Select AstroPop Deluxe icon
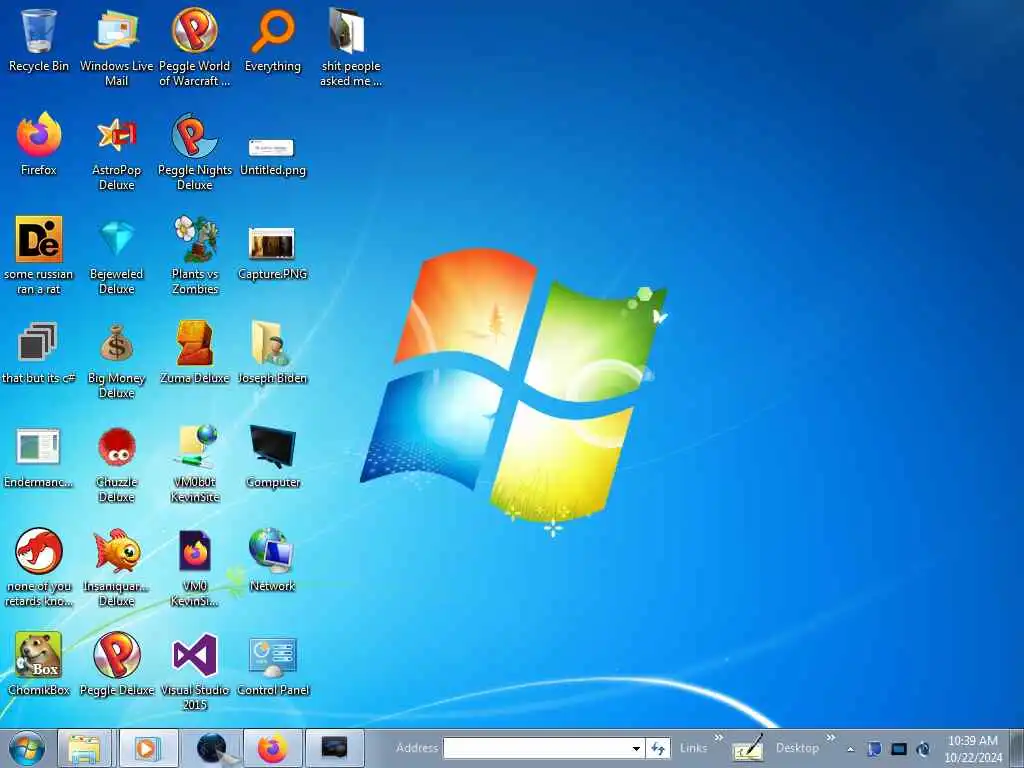 coord(116,152)
